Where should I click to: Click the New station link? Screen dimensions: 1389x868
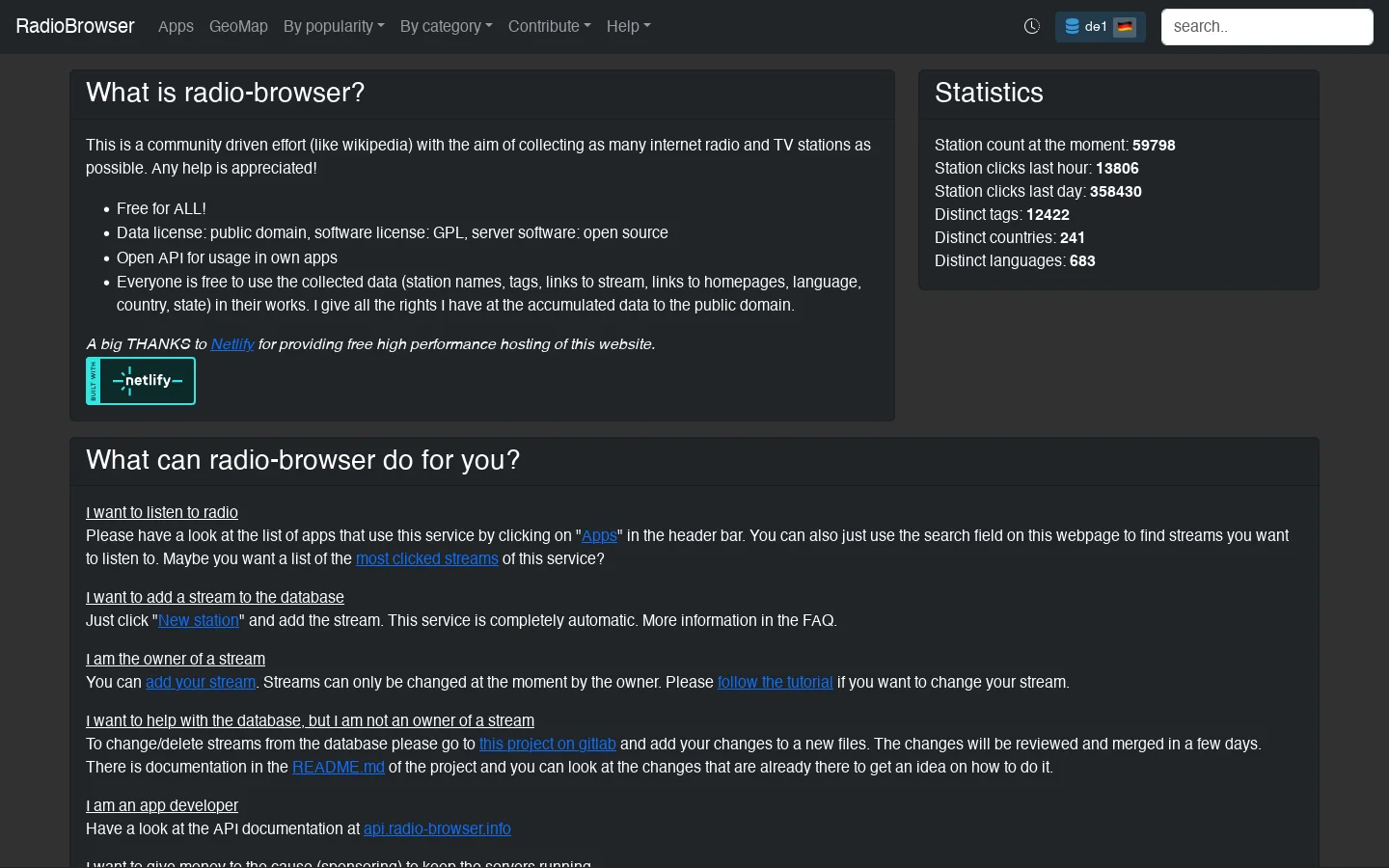(x=198, y=620)
